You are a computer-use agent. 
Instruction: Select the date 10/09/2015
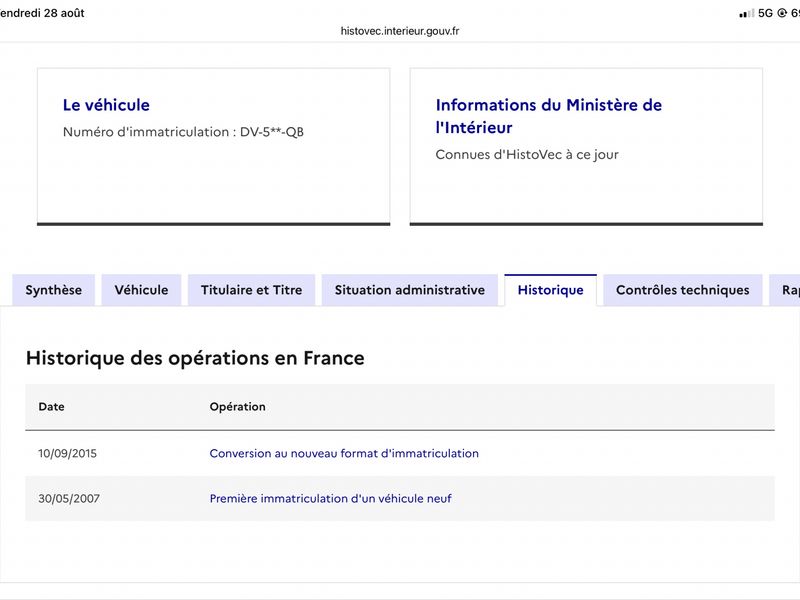coord(67,453)
